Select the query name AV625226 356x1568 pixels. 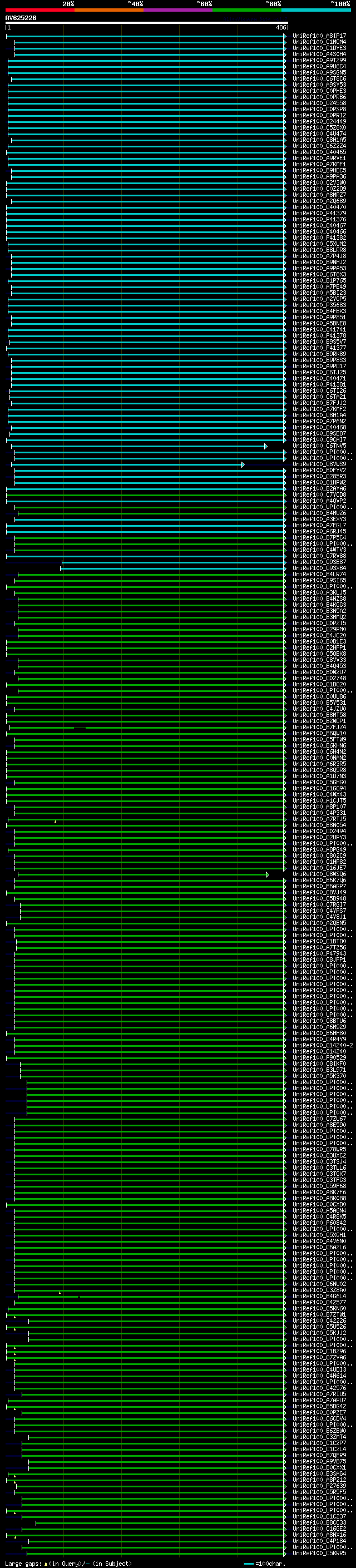[x=21, y=18]
